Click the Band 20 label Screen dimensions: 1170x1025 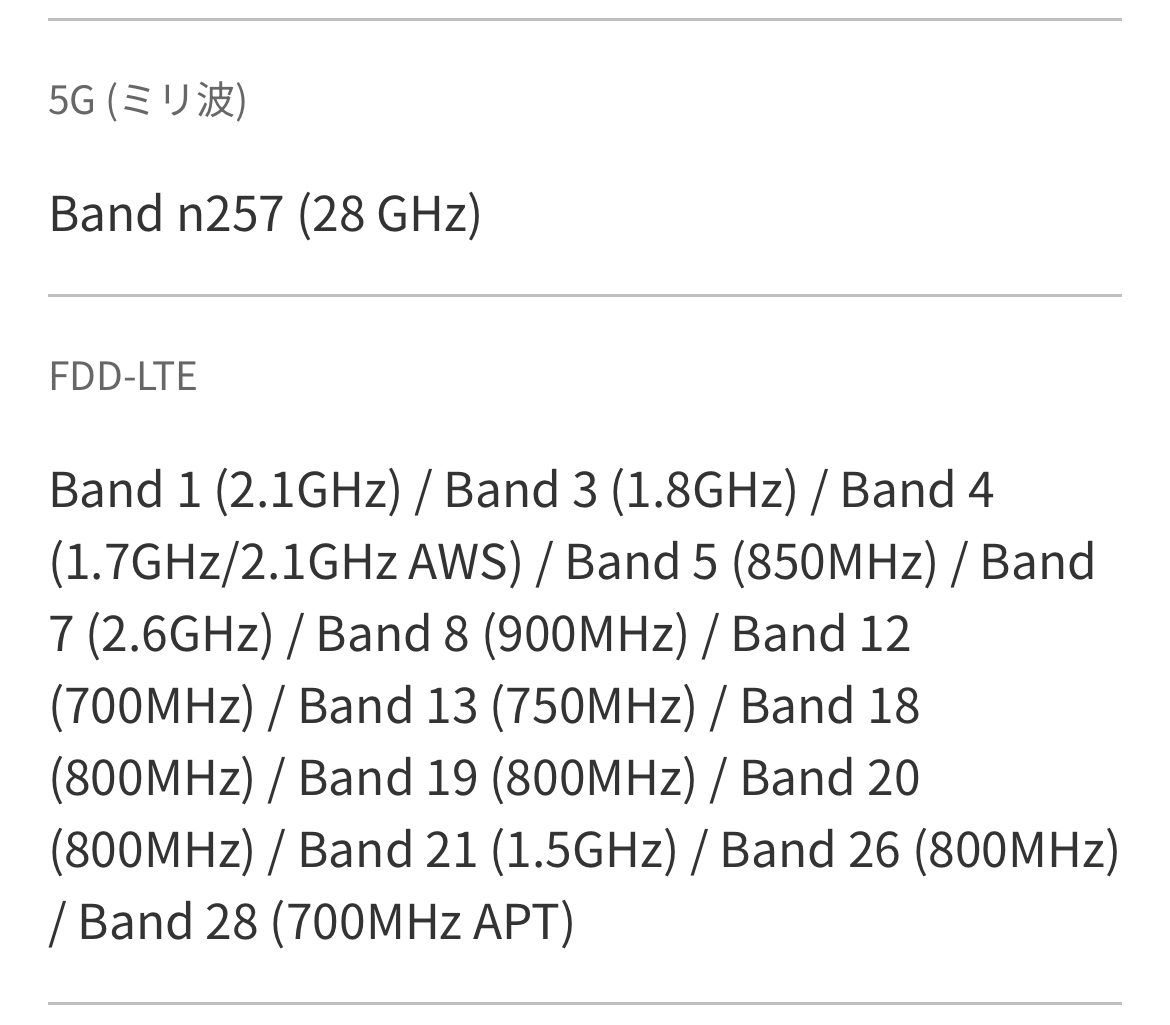[x=829, y=778]
